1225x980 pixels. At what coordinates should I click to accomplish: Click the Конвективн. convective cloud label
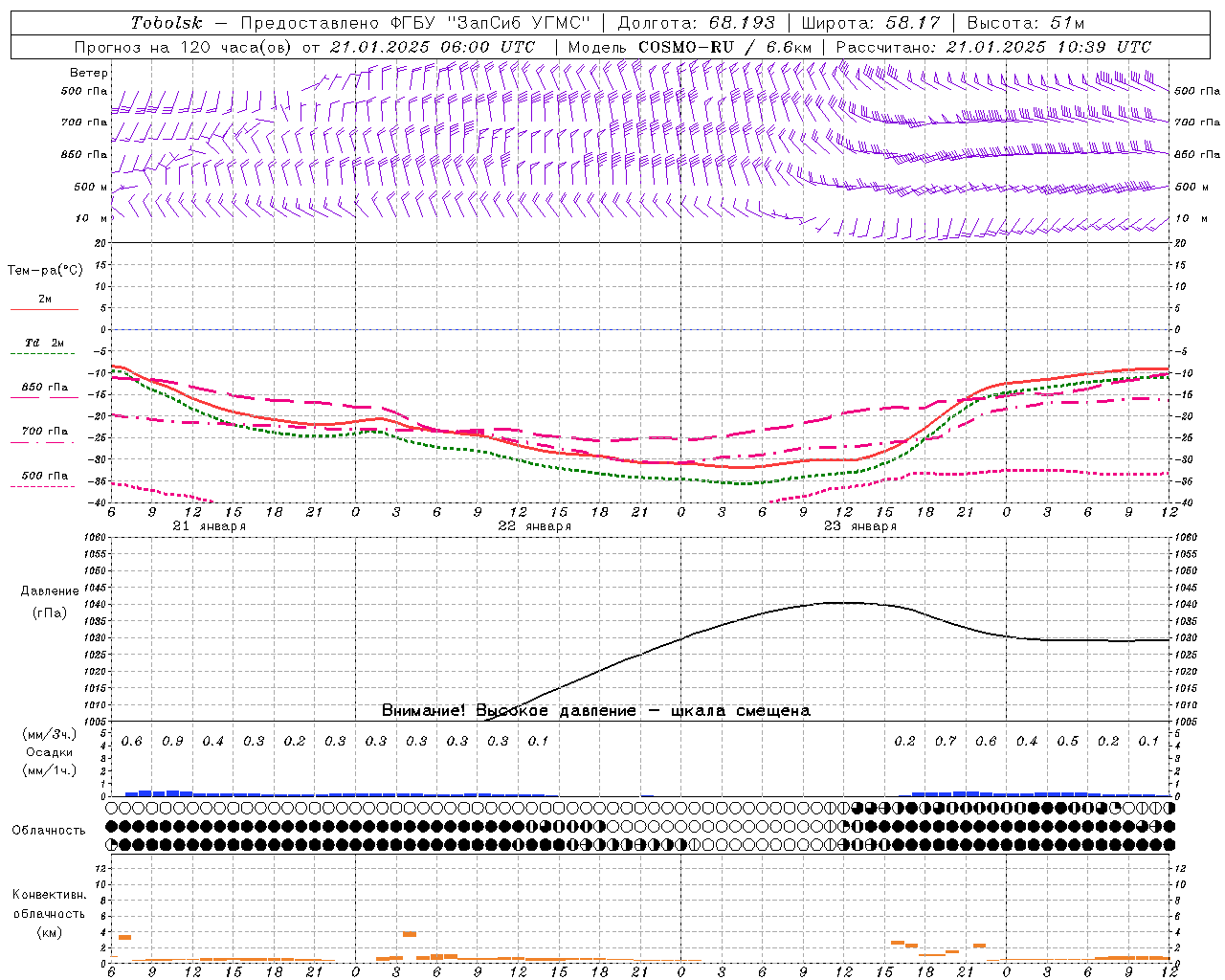[49, 895]
